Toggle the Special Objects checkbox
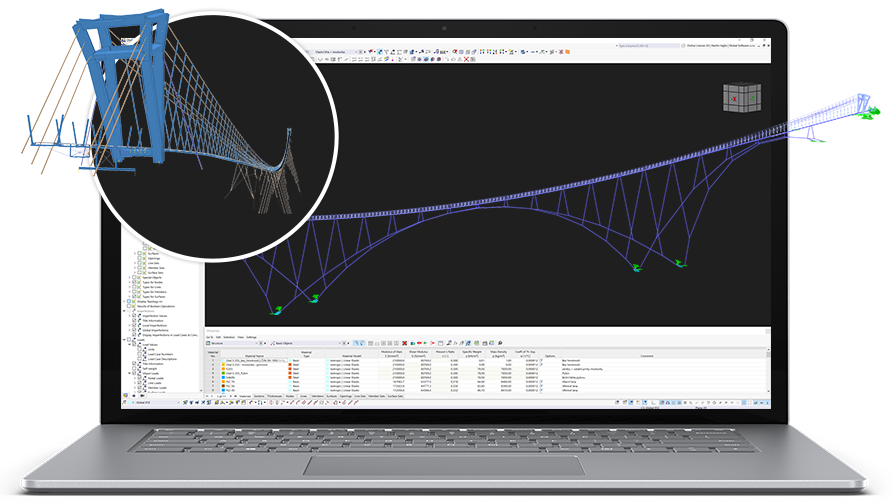896x504 pixels. pyautogui.click(x=134, y=277)
